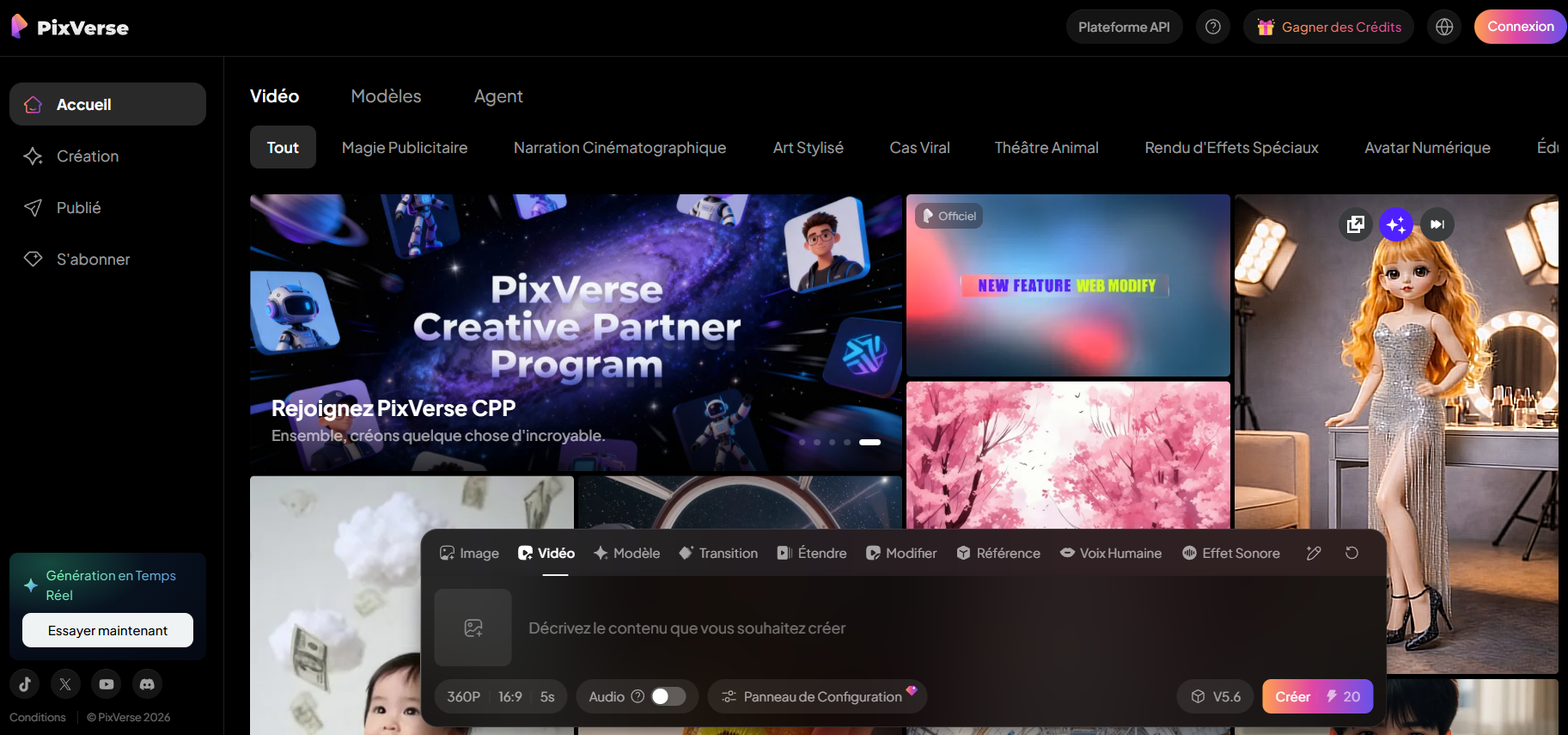The height and width of the screenshot is (735, 1568).
Task: Switch to the Vidéo top tab
Action: (275, 96)
